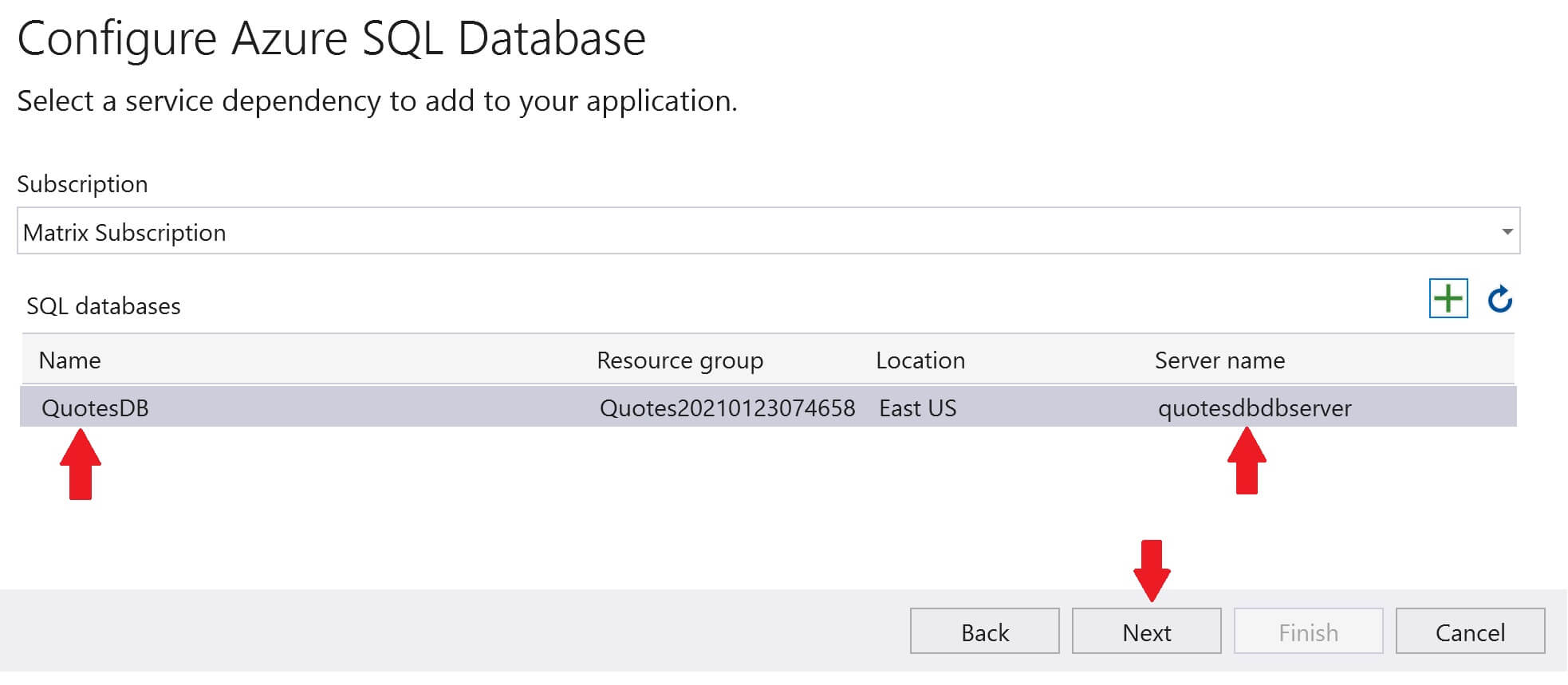Click the Next button
This screenshot has height=685, width=1568.
(x=1146, y=632)
